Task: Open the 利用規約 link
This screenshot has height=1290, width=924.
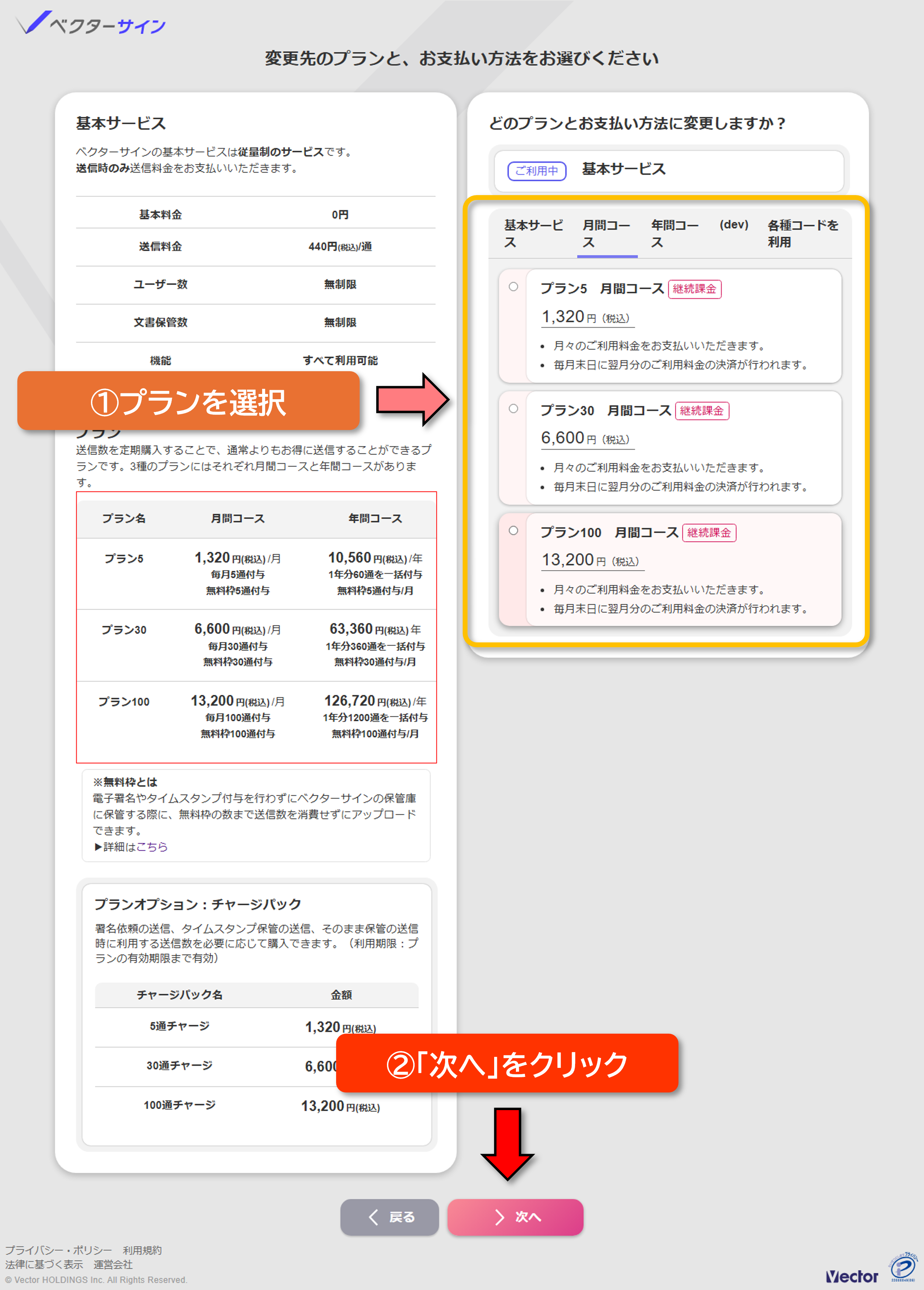Action: (142, 1250)
